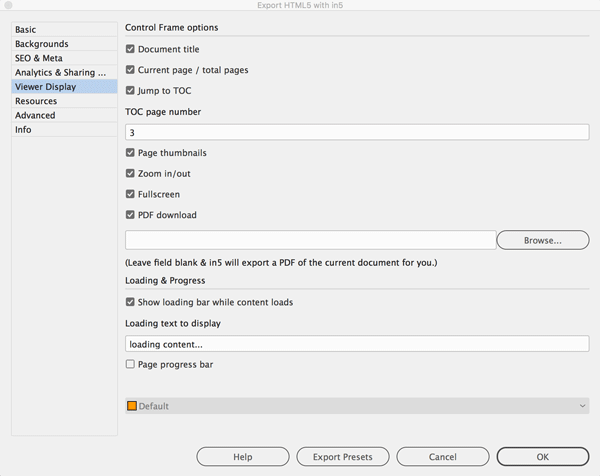Toggle Show loading bar while content loads

click(130, 302)
